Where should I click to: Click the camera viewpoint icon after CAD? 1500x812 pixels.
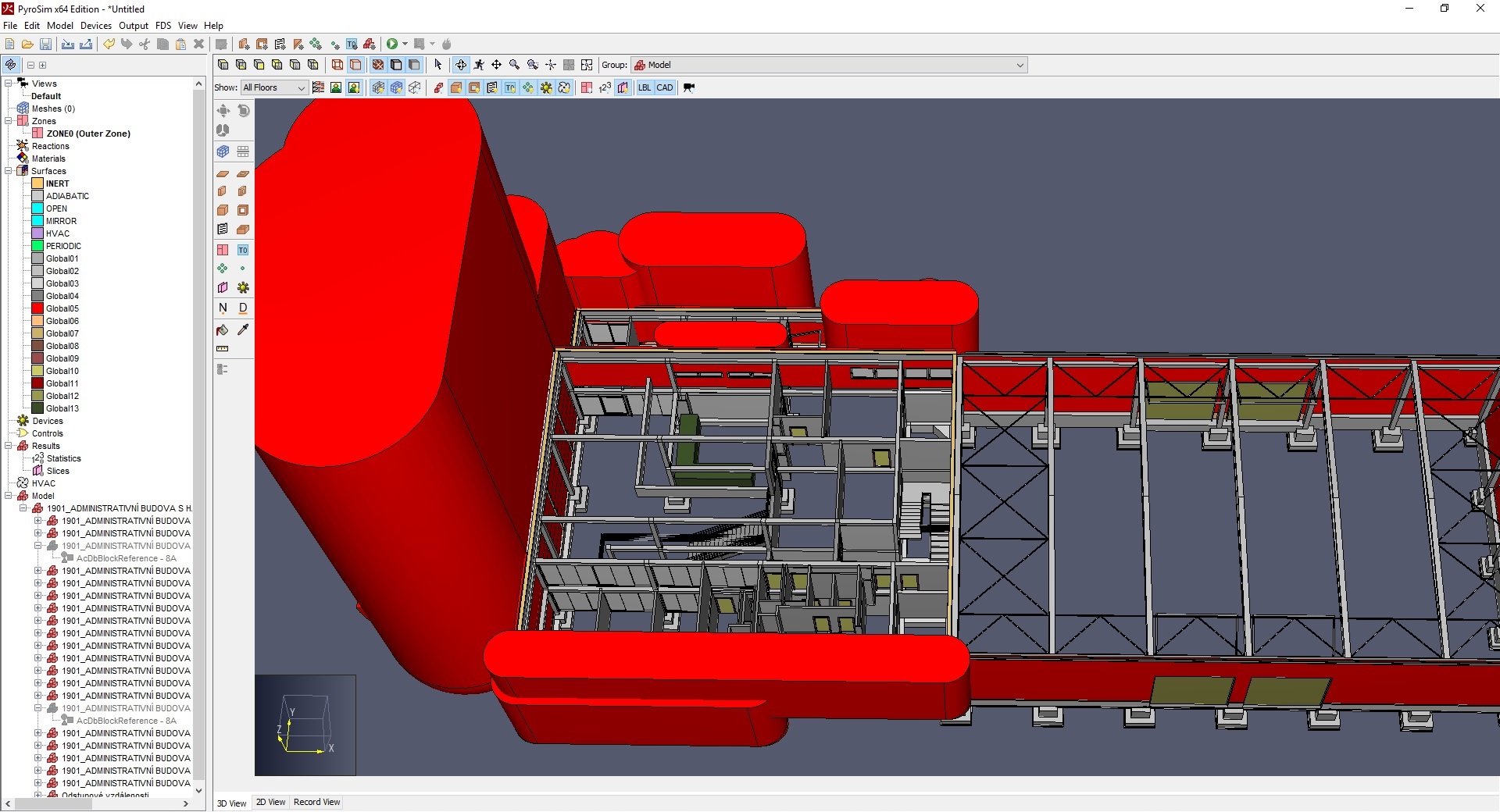pos(688,87)
